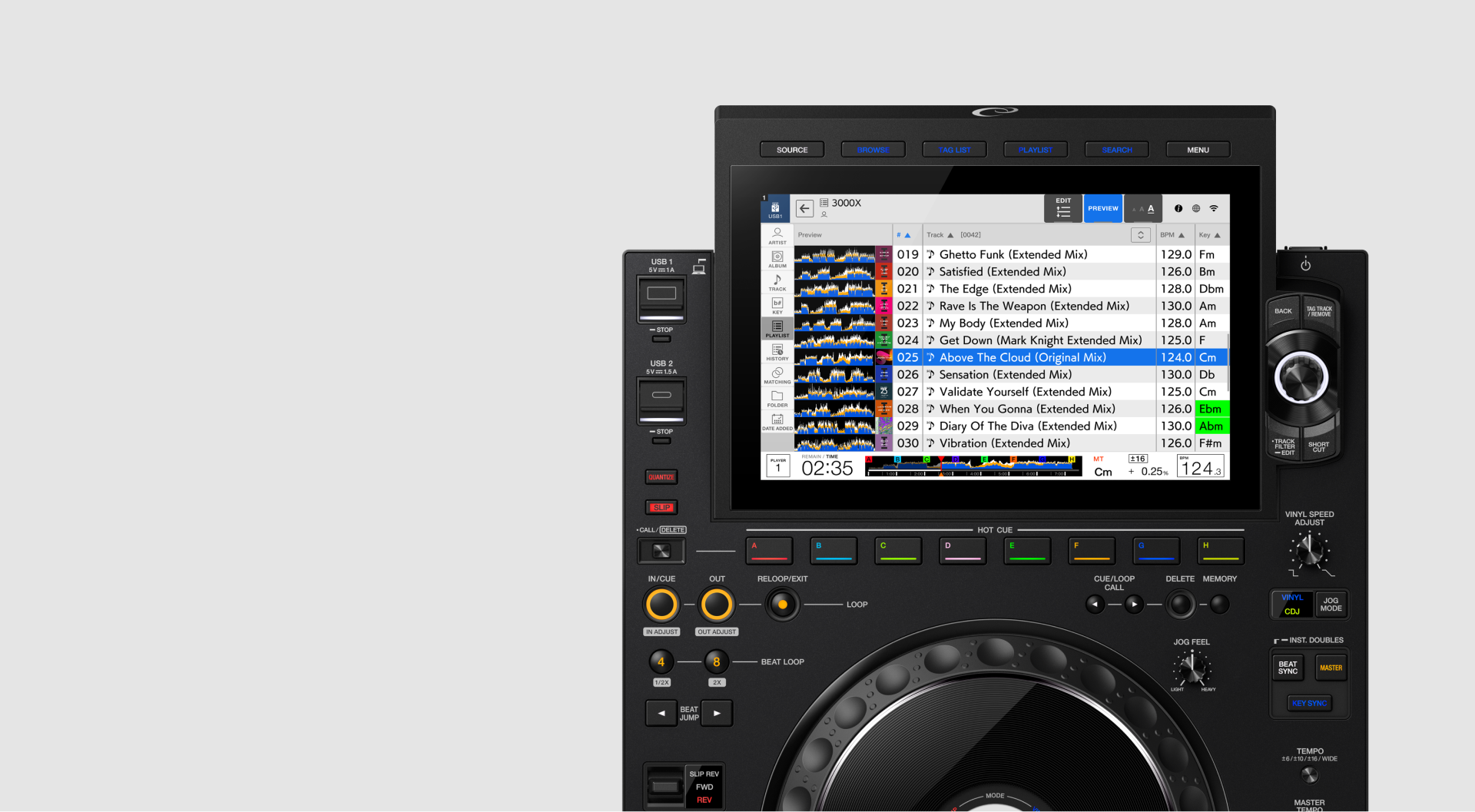Click cue call left arrow button
1475x812 pixels.
pos(1095,605)
